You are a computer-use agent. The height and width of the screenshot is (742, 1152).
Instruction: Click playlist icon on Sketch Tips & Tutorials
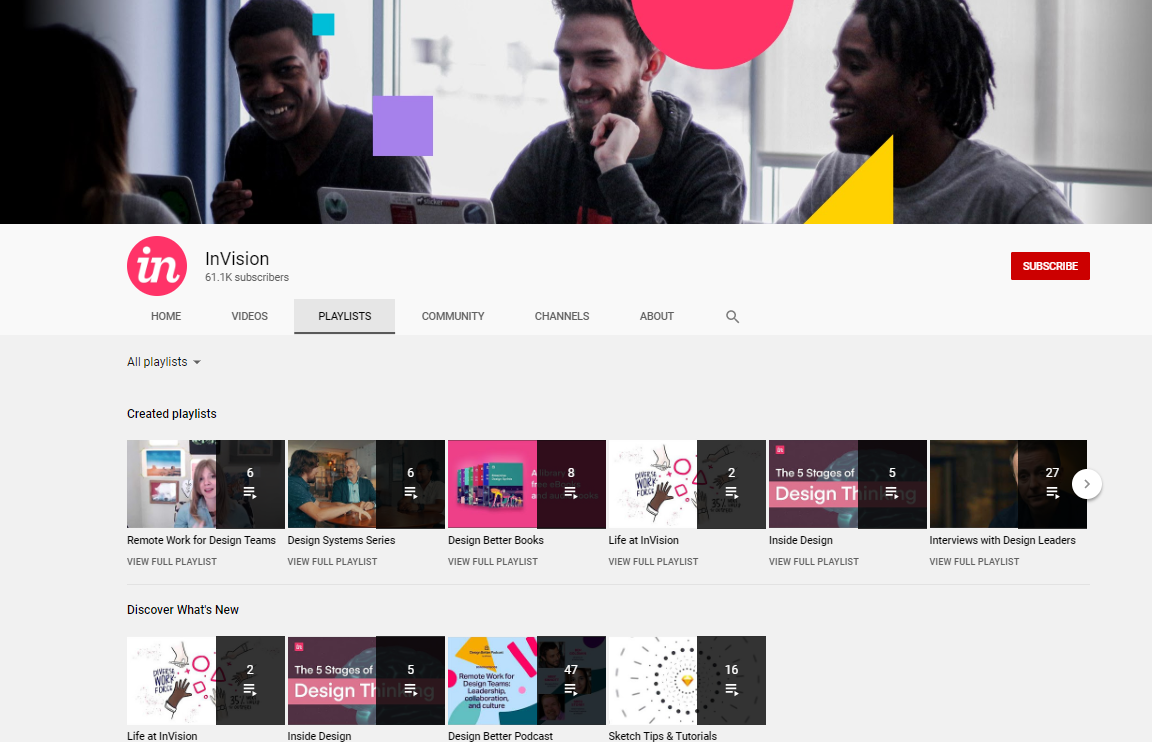[x=731, y=690]
